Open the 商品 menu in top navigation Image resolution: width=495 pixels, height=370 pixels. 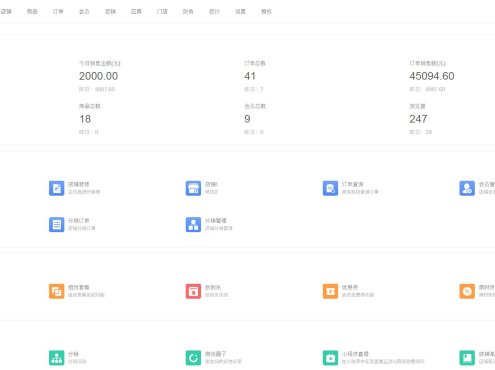coord(32,11)
